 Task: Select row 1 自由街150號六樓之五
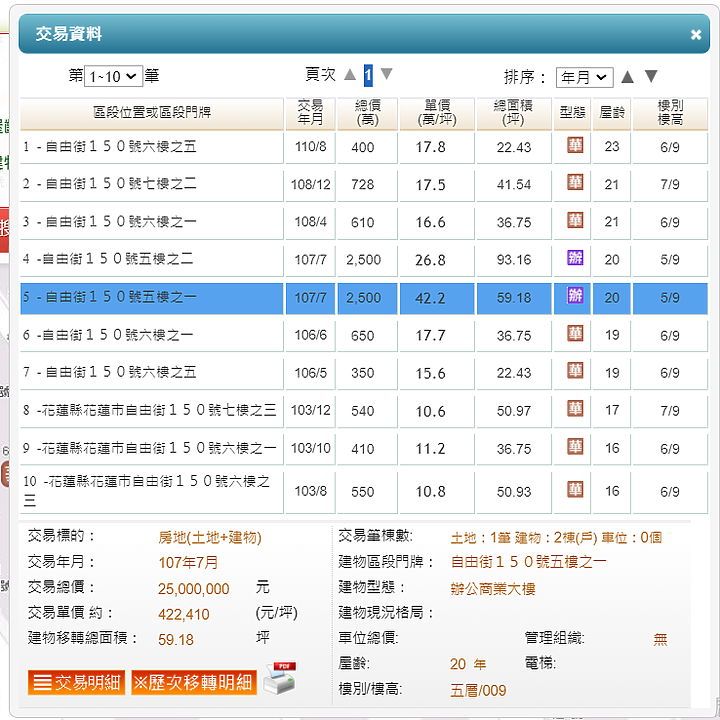click(x=364, y=147)
